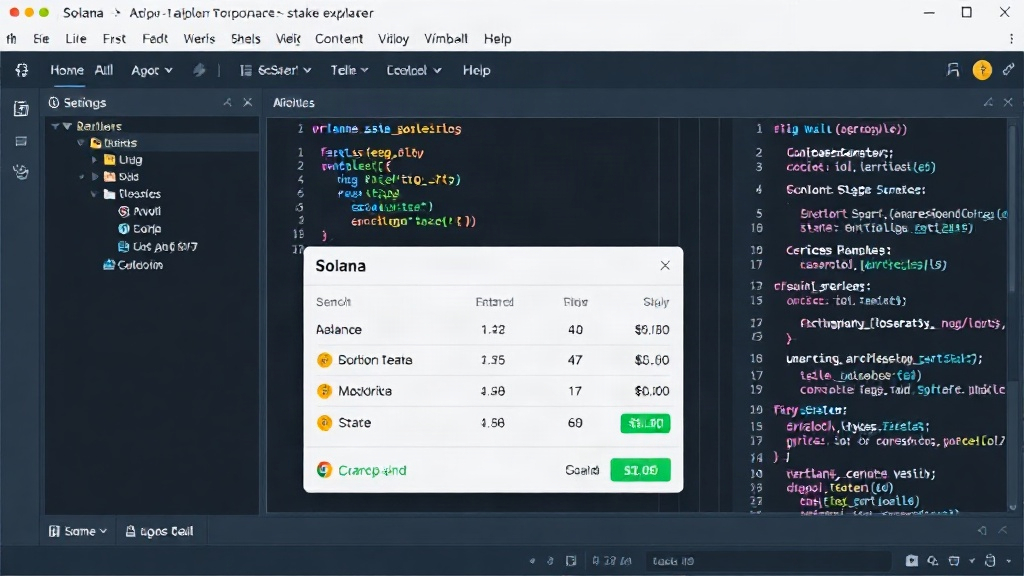Viewport: 1024px width, 576px height.
Task: Click the Culdoim item icon in tree
Action: coord(109,264)
